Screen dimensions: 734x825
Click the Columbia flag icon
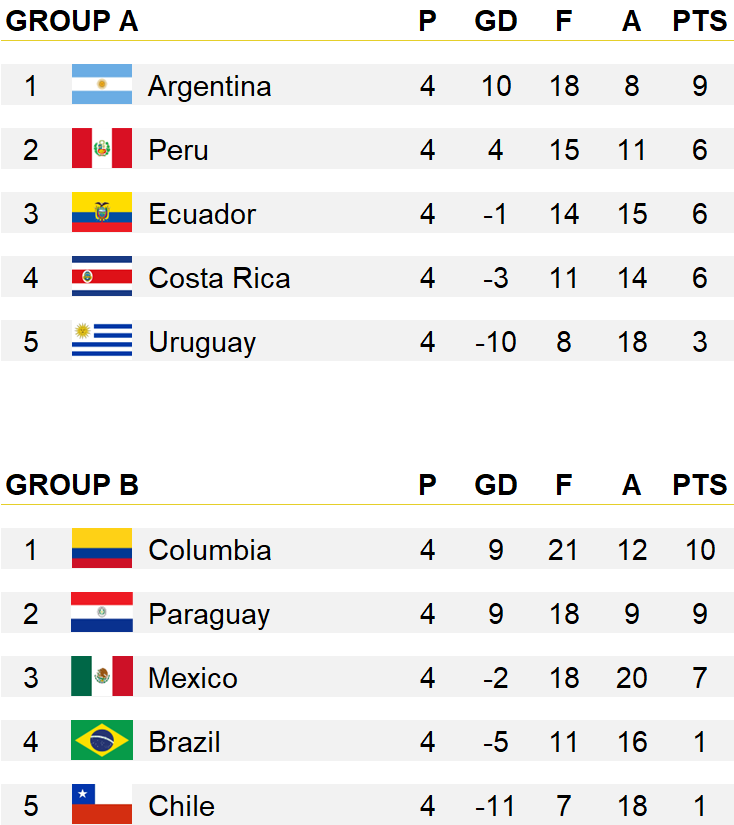pyautogui.click(x=102, y=548)
